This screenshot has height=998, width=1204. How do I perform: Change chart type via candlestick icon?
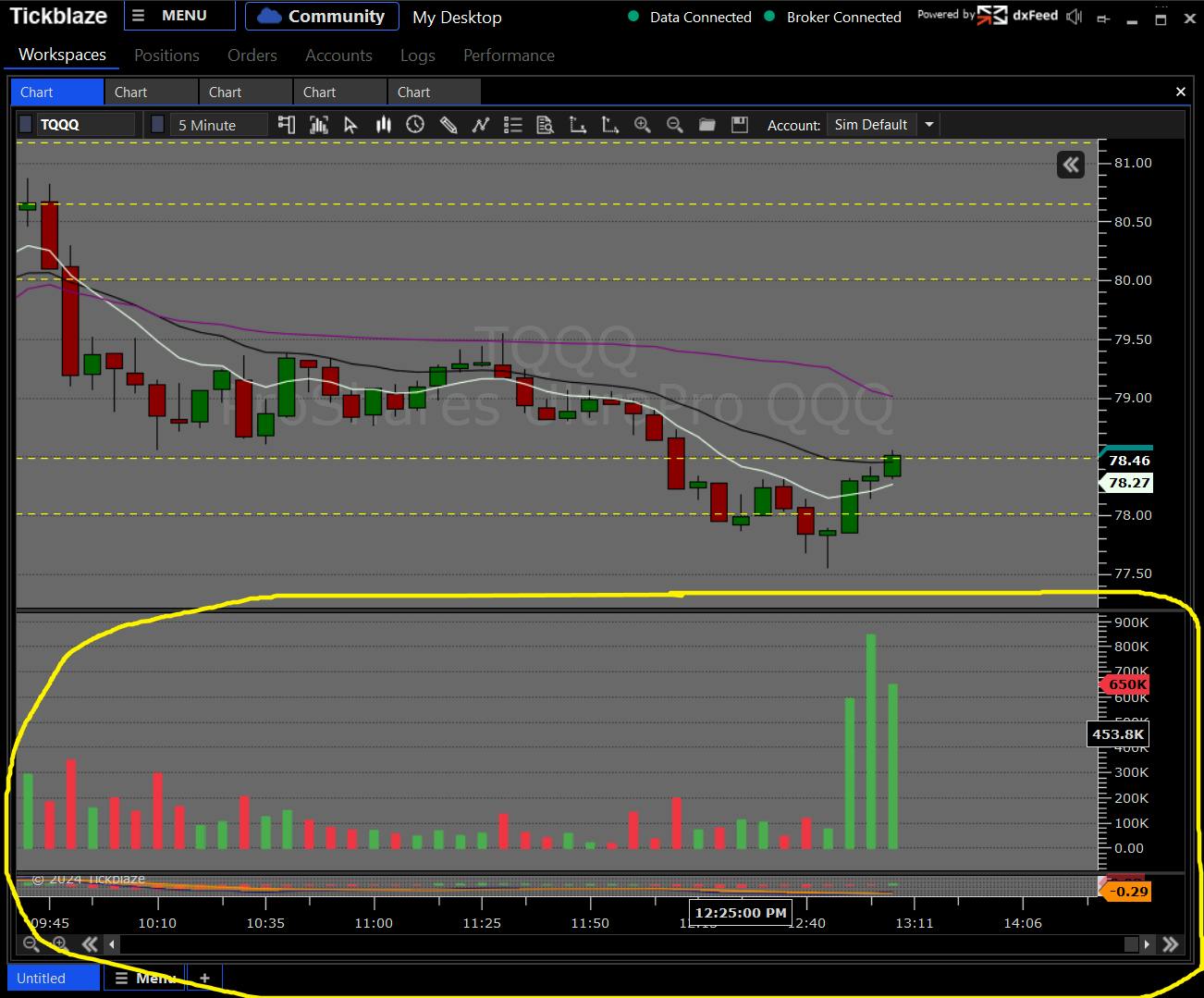point(383,125)
